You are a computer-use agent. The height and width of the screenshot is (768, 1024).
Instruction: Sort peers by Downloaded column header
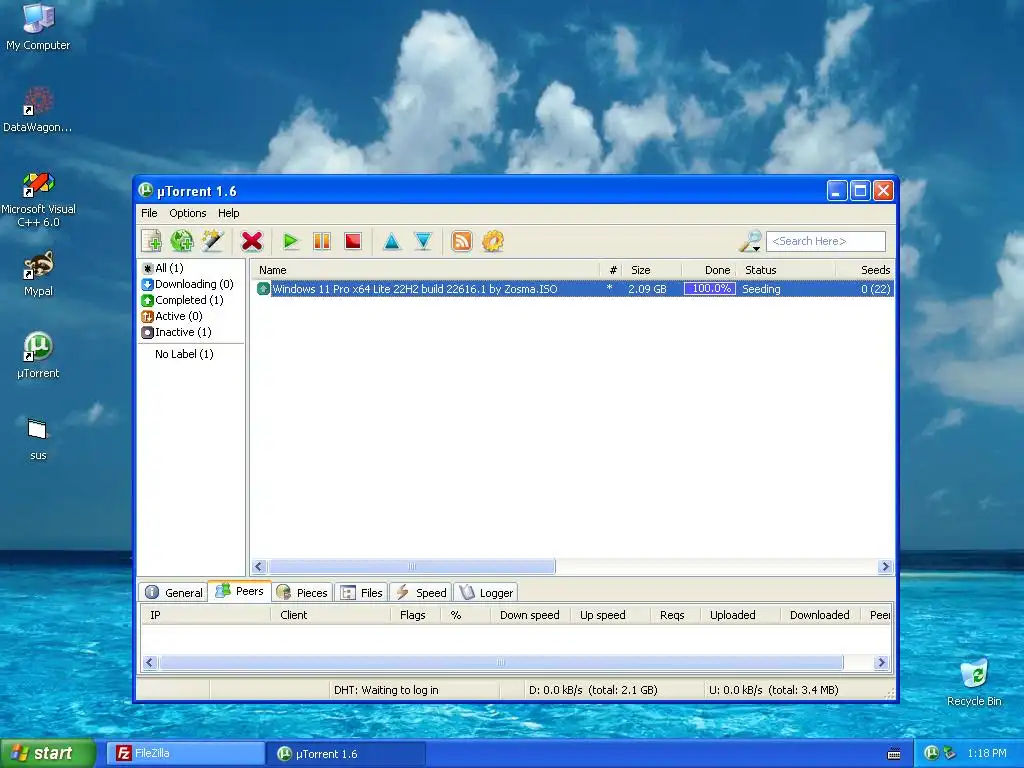pyautogui.click(x=820, y=615)
